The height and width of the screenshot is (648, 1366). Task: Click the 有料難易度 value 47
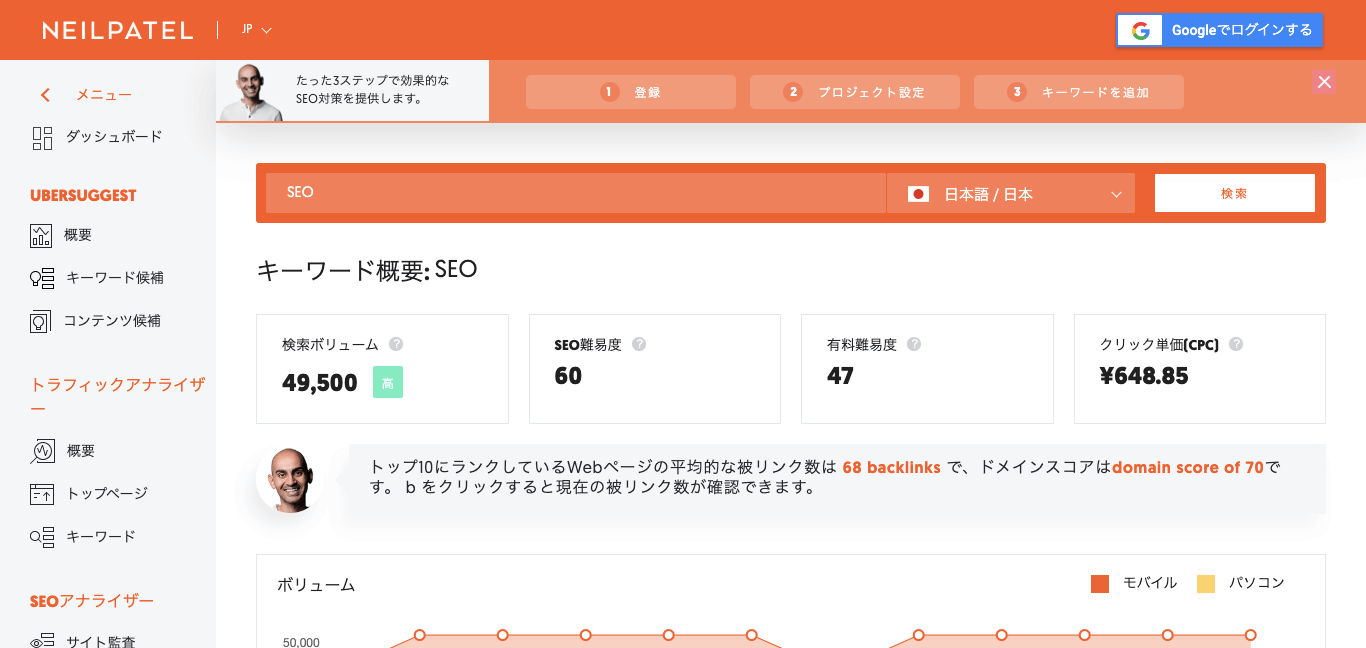click(840, 376)
